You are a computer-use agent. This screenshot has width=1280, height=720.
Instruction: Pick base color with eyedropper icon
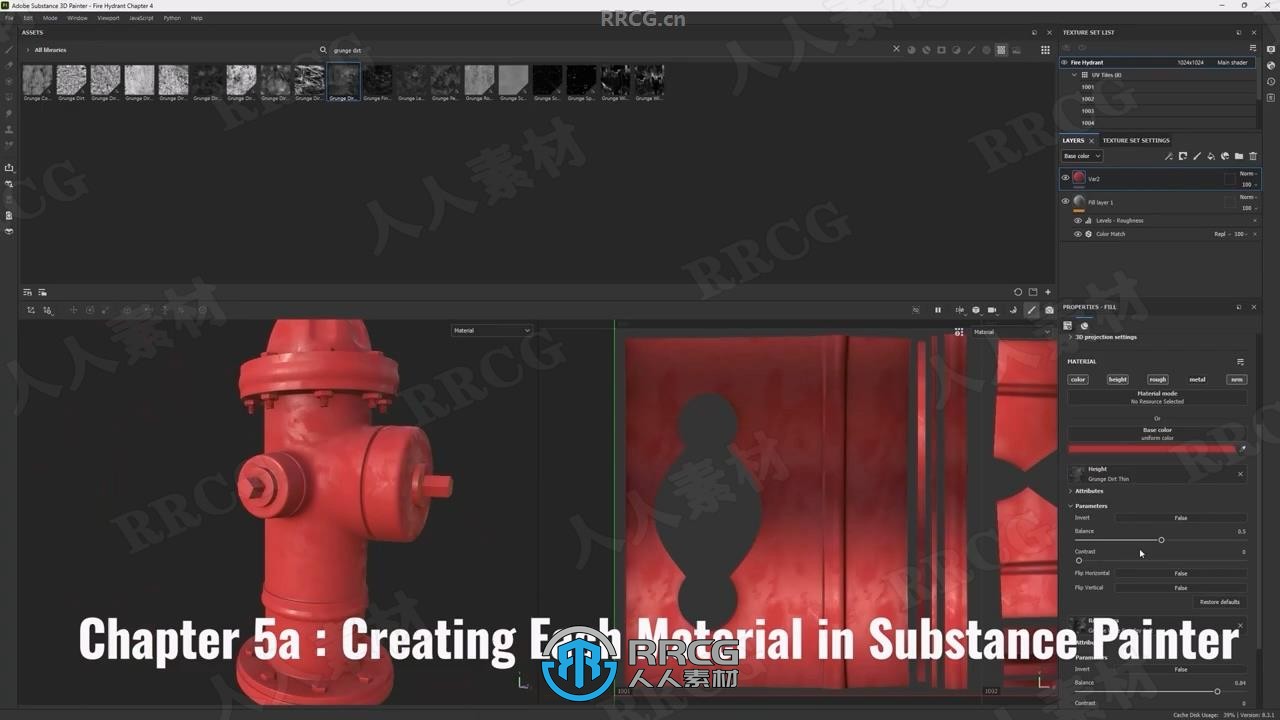[x=1243, y=449]
